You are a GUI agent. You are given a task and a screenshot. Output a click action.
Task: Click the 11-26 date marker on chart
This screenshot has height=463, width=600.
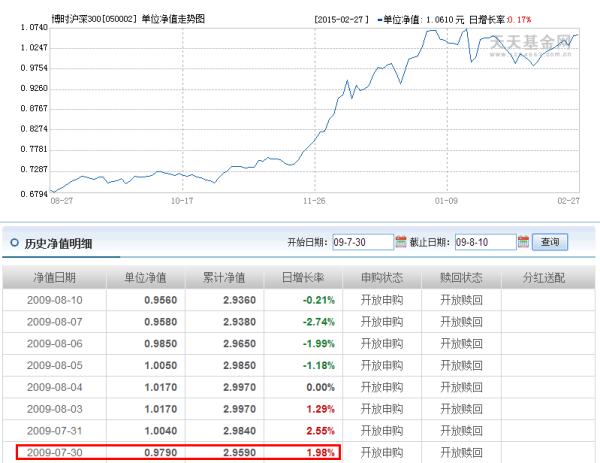click(314, 200)
